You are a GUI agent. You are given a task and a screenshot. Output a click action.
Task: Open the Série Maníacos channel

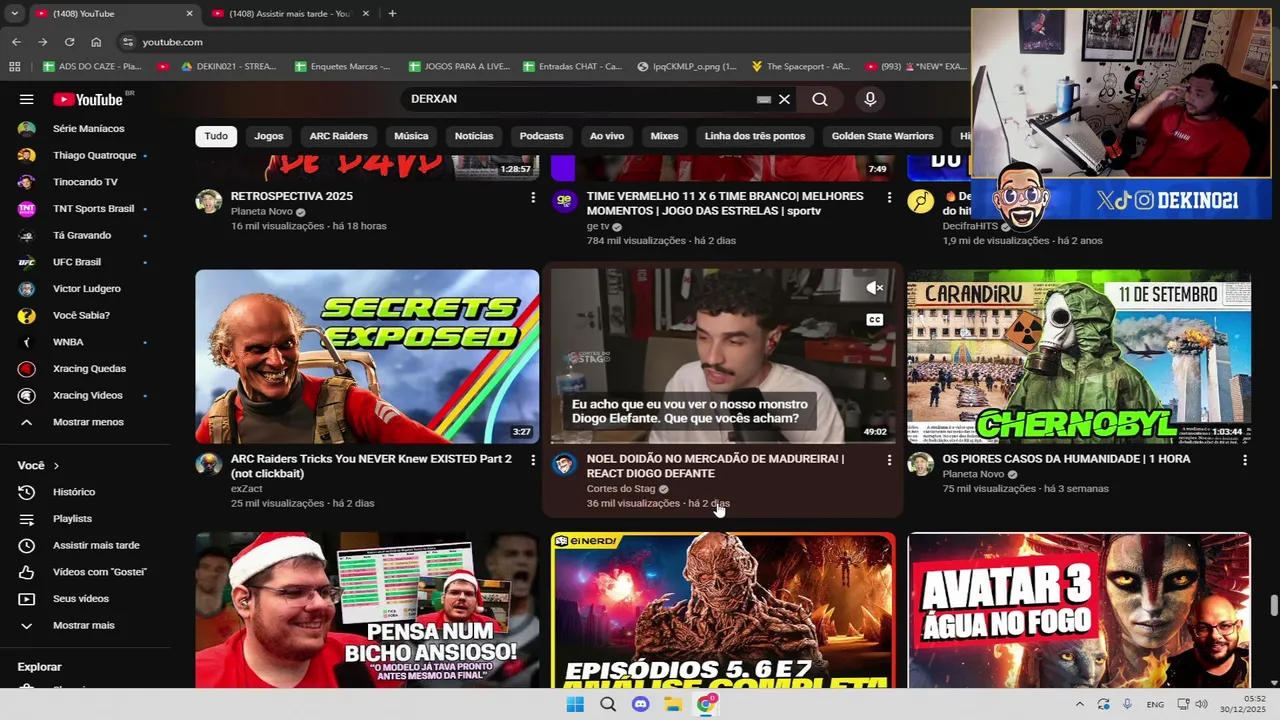[x=88, y=129]
